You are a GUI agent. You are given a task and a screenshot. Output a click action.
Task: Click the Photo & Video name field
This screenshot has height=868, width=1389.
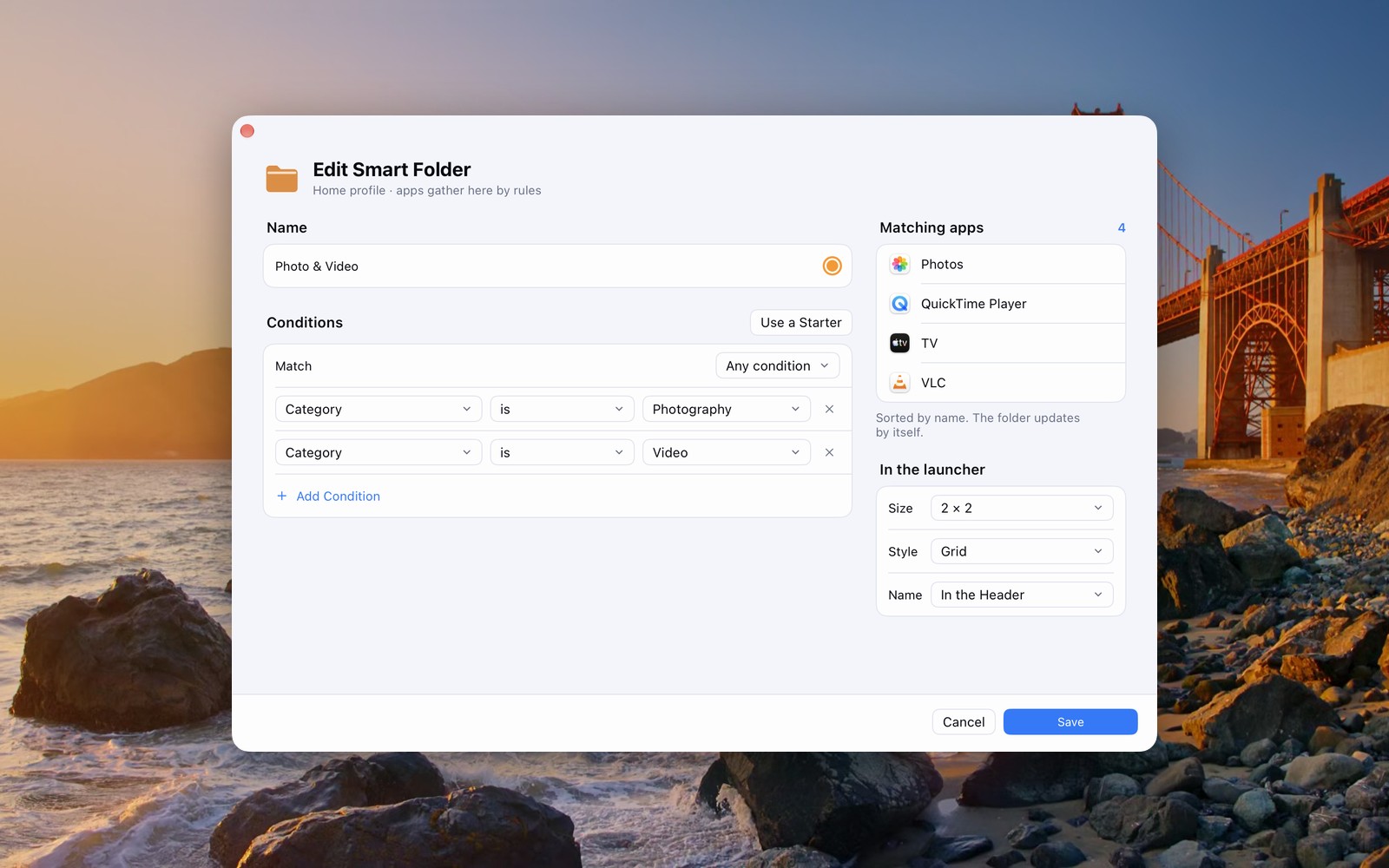coord(557,266)
